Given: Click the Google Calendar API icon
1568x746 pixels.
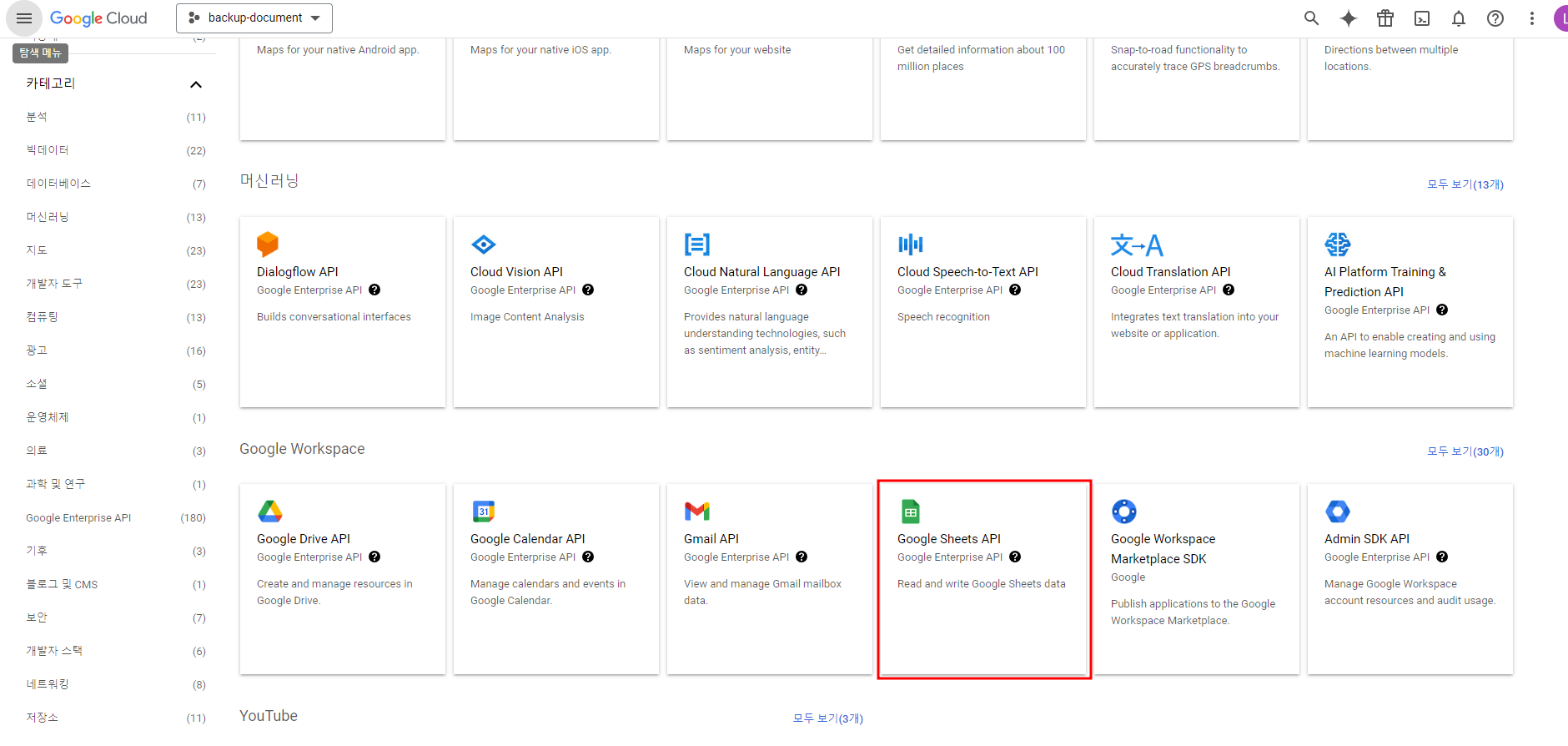Looking at the screenshot, I should click(484, 512).
